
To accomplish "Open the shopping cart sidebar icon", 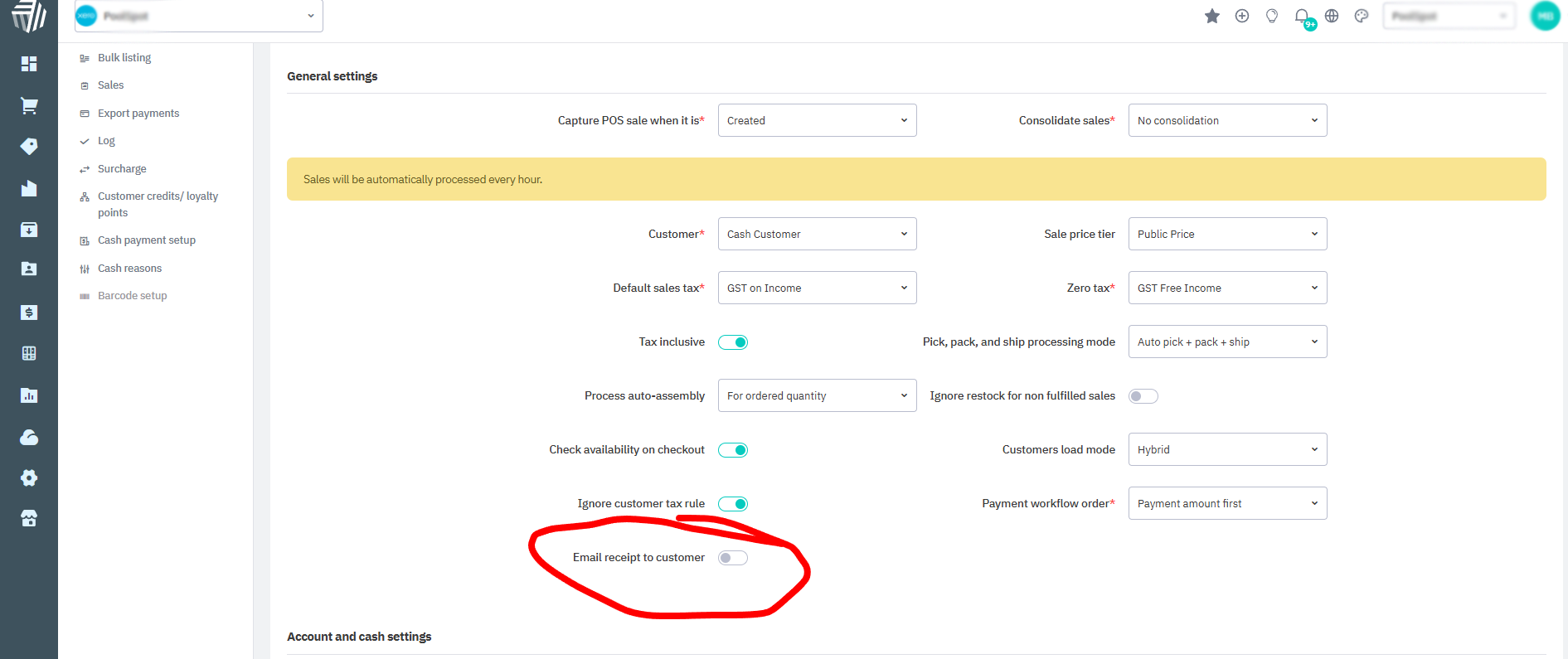I will [29, 105].
